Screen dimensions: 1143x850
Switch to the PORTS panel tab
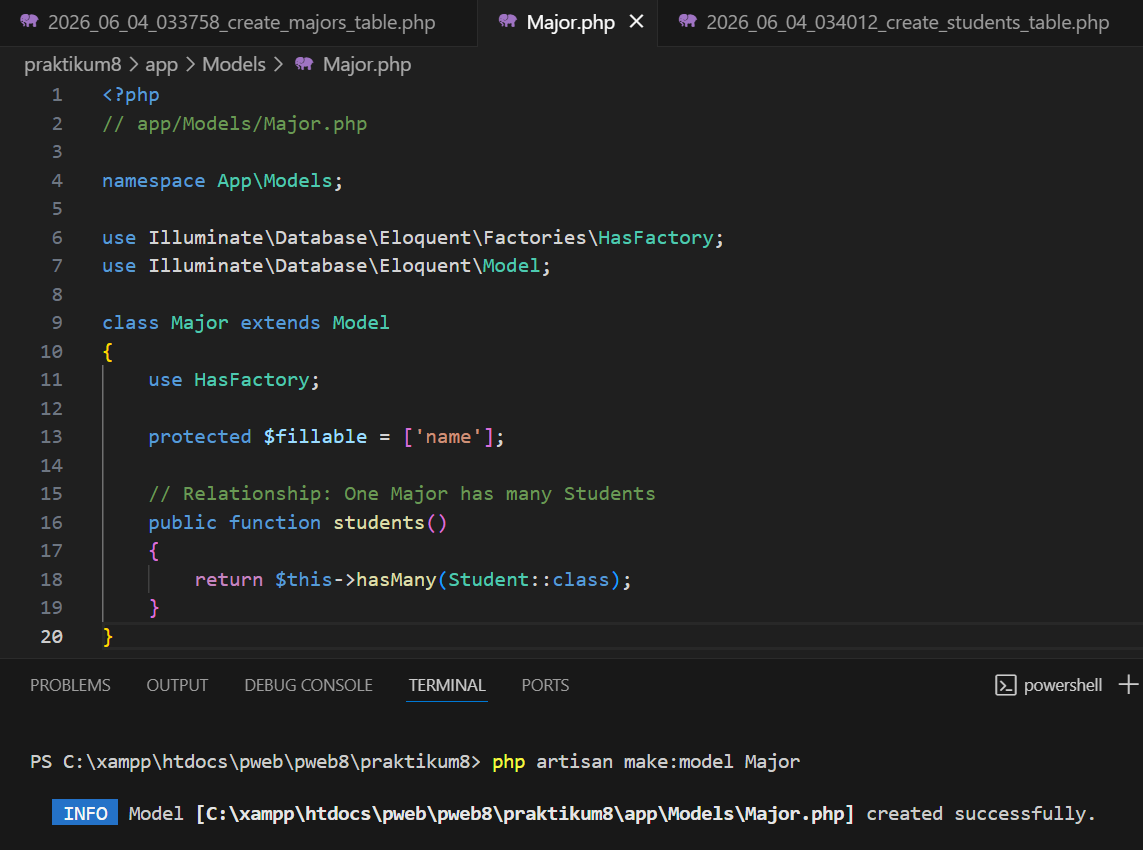point(545,685)
